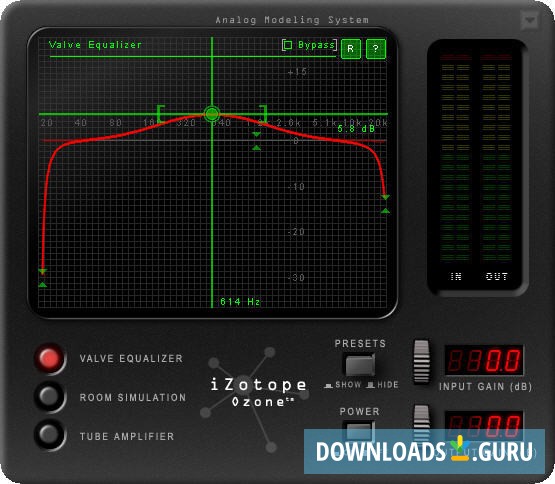This screenshot has width=555, height=484.
Task: Click the 614 Hz frequency readout
Action: [240, 302]
